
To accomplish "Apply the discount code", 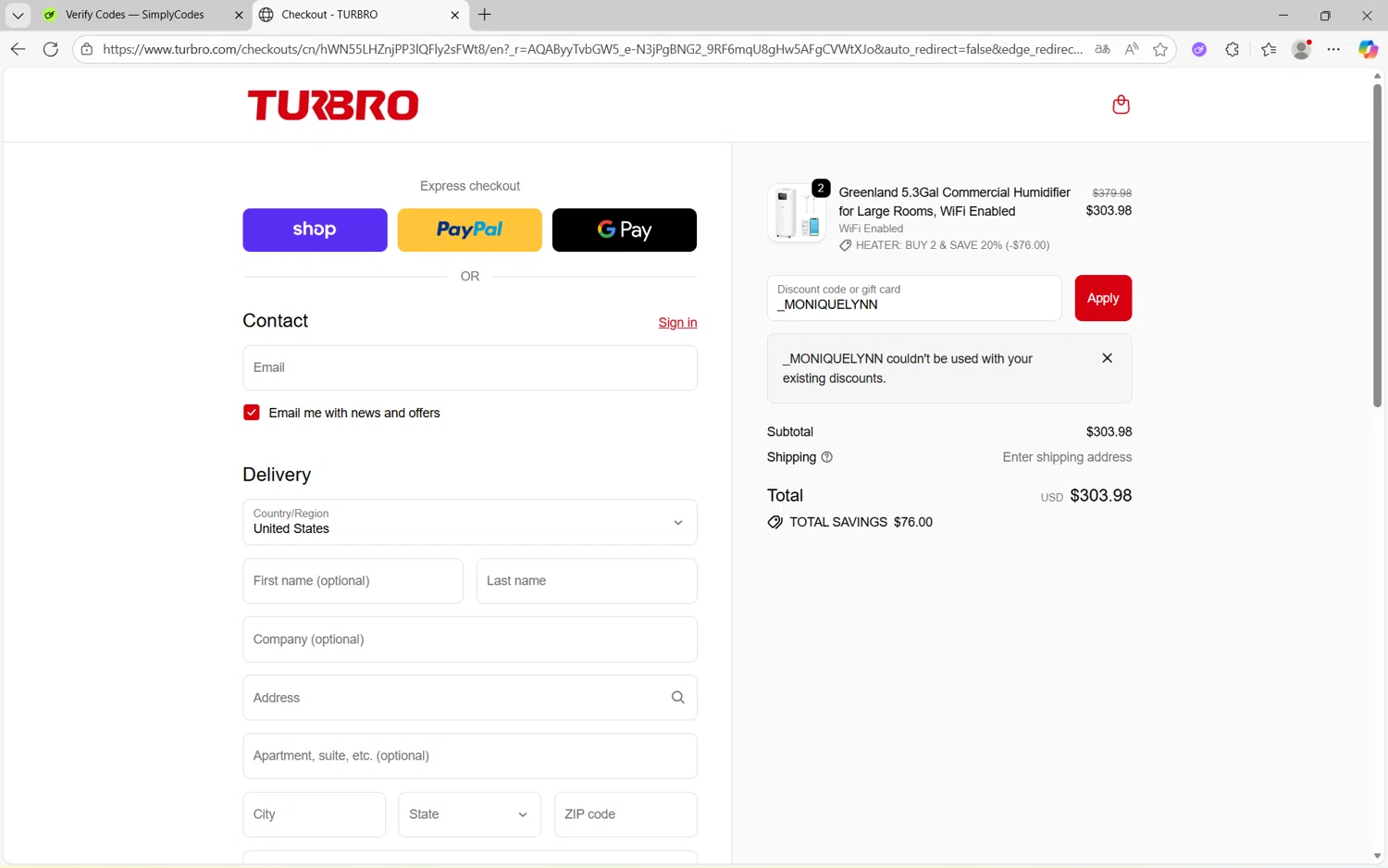I will [x=1103, y=298].
